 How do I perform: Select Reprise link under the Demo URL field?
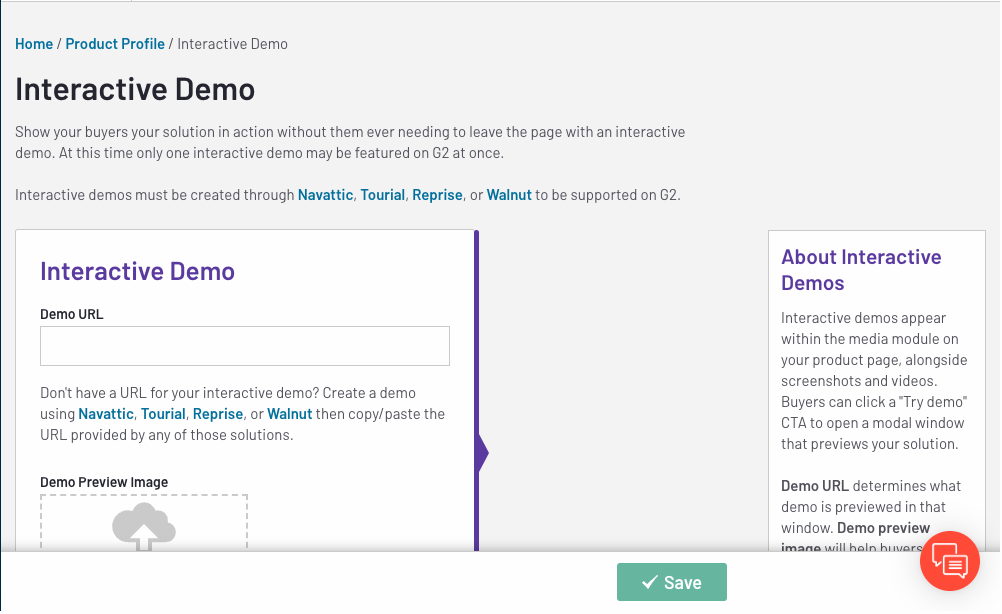pyautogui.click(x=218, y=414)
